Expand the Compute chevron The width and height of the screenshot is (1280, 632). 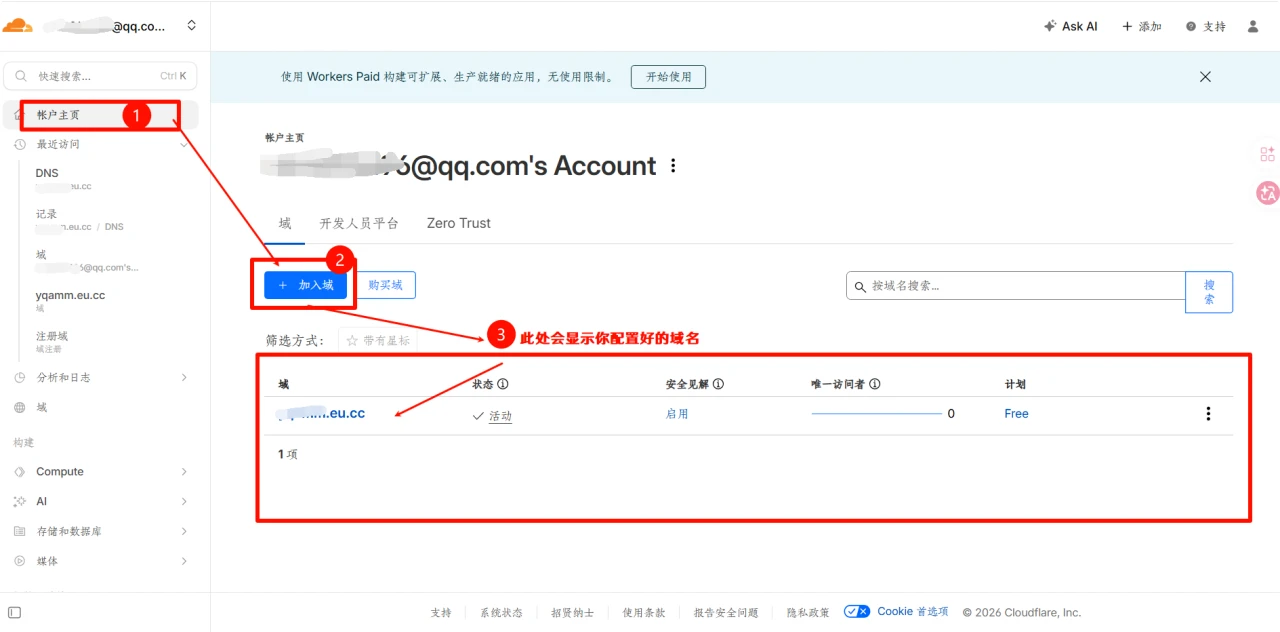[x=184, y=472]
